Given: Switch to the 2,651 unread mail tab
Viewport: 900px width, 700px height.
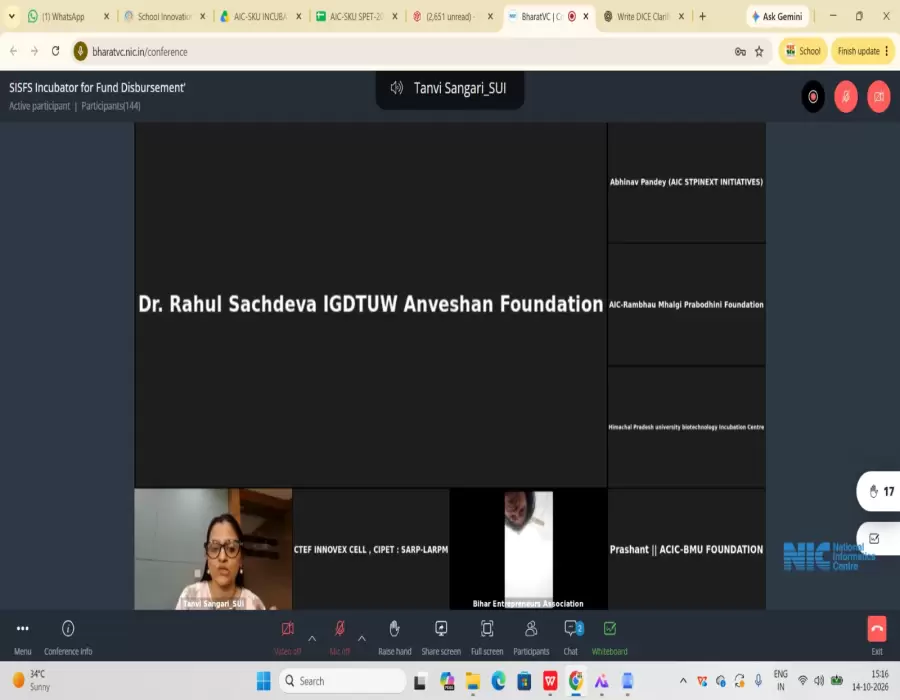Looking at the screenshot, I should coord(452,17).
